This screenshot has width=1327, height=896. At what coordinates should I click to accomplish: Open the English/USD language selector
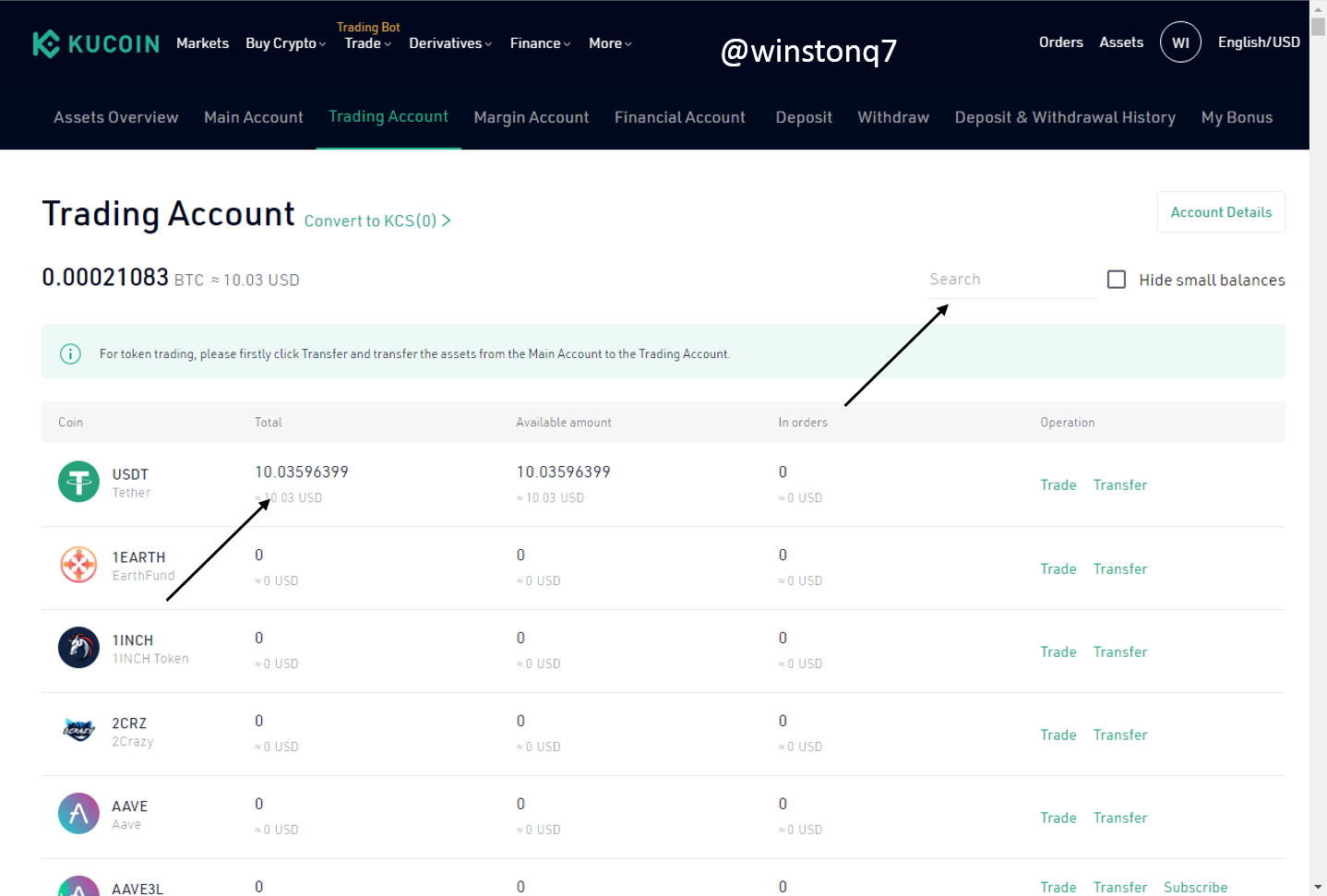click(x=1259, y=42)
